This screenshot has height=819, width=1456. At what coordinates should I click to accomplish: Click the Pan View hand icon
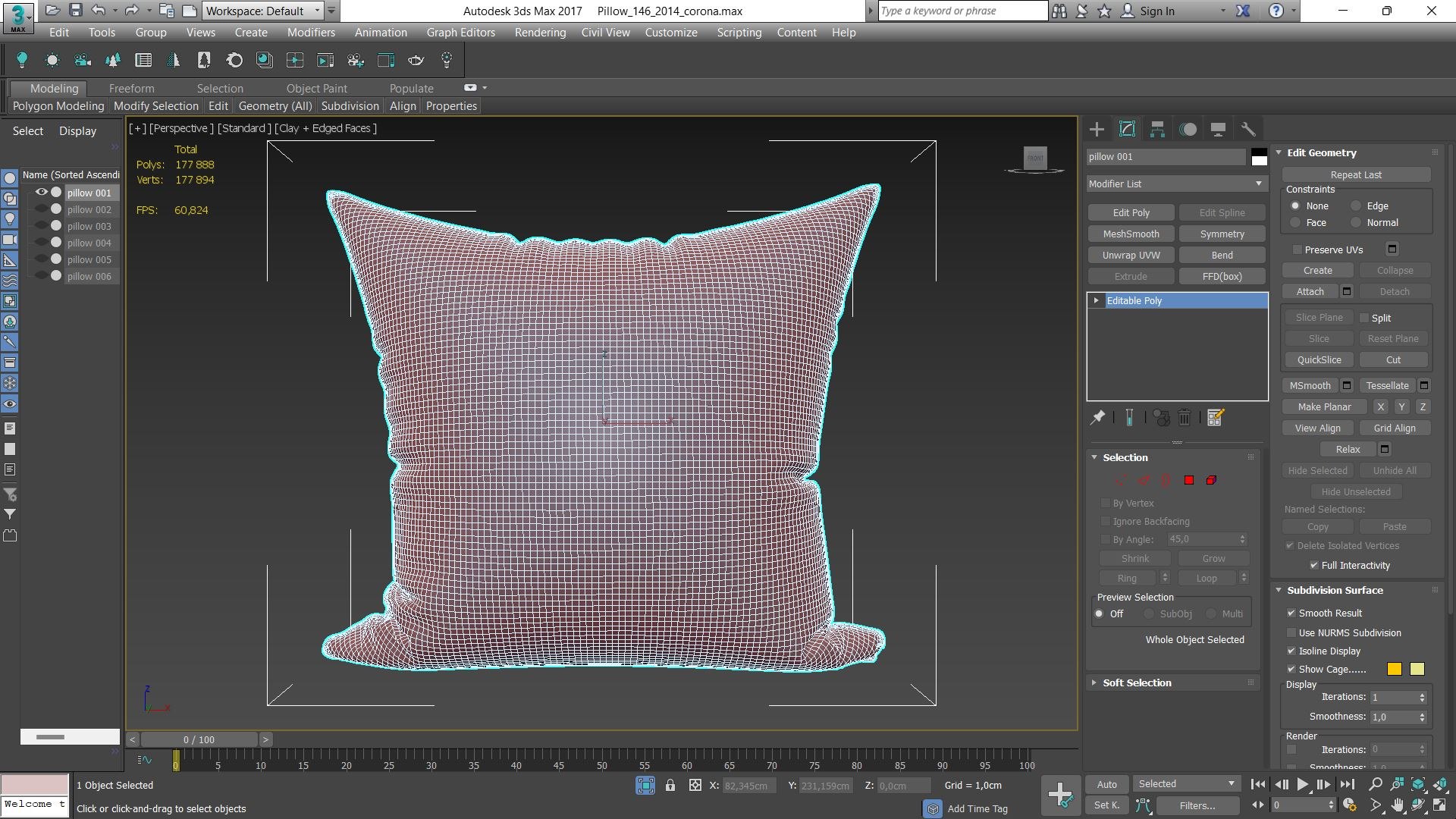(1397, 805)
